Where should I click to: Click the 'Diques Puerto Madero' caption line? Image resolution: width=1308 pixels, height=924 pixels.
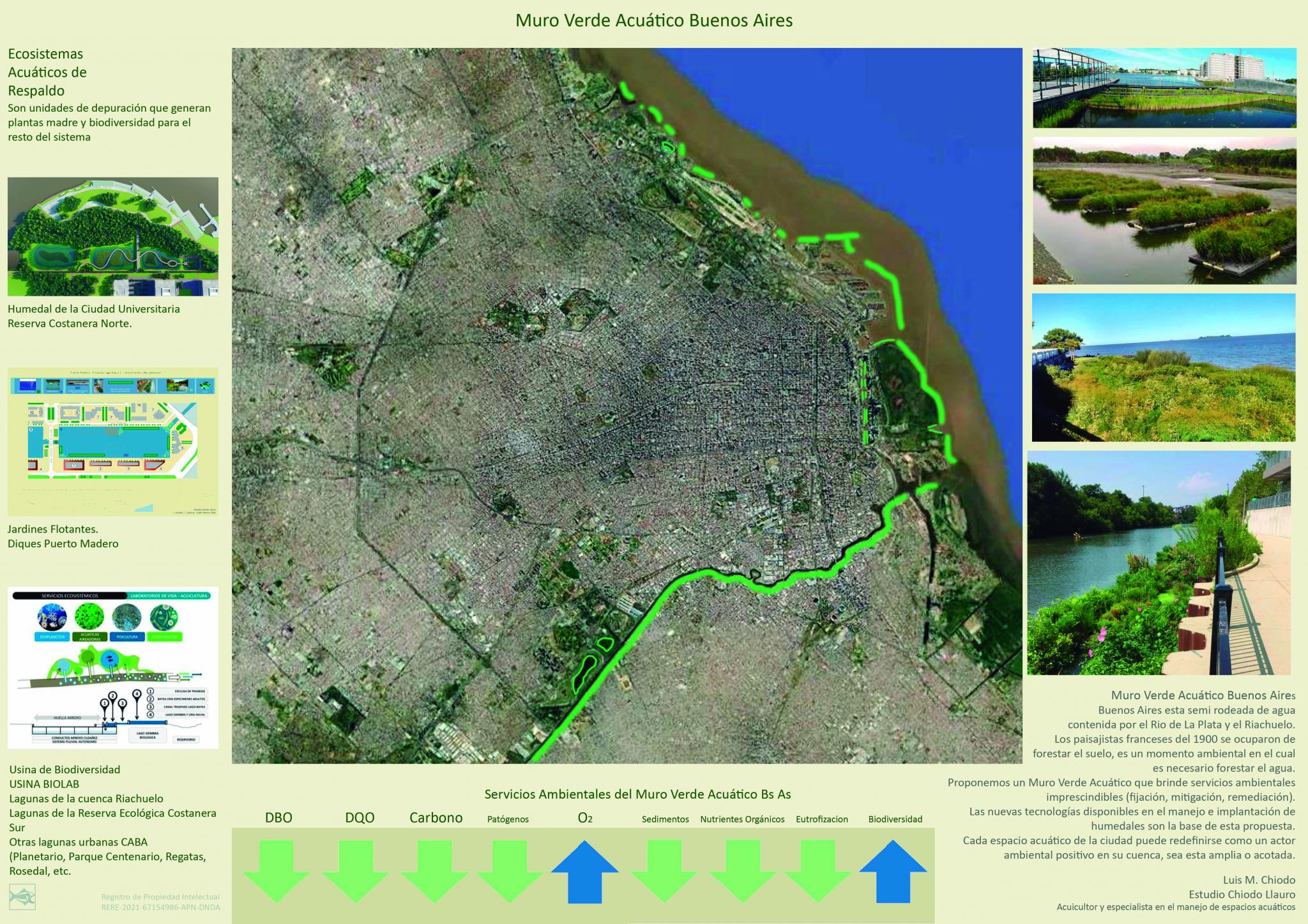tap(63, 543)
